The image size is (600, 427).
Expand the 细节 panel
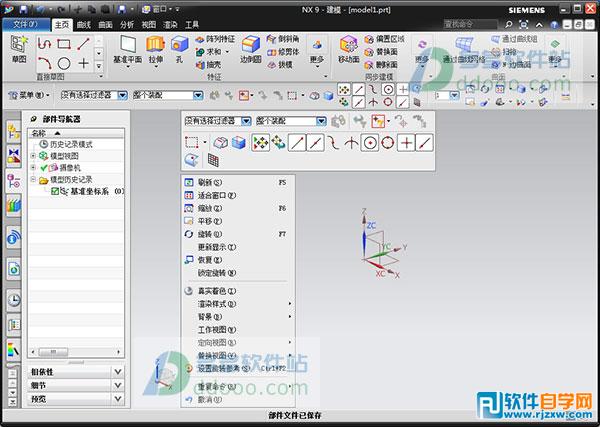point(118,385)
